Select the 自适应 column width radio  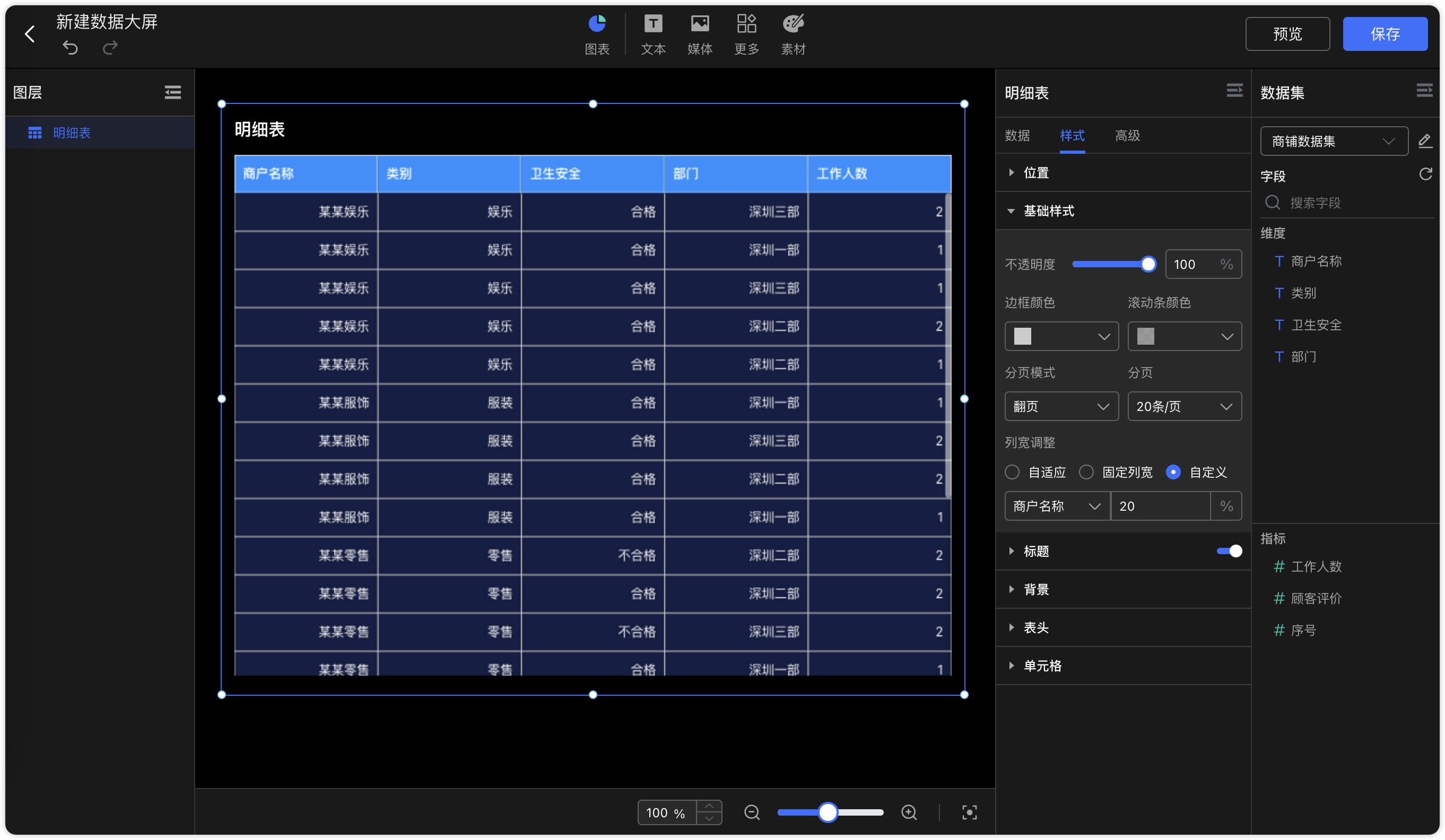[x=1012, y=472]
